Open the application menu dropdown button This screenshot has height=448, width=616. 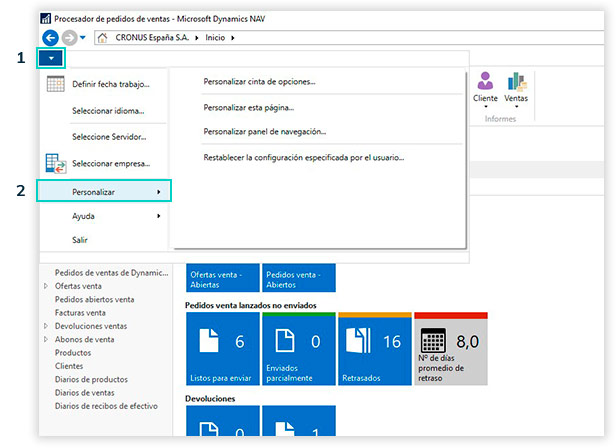coord(51,59)
